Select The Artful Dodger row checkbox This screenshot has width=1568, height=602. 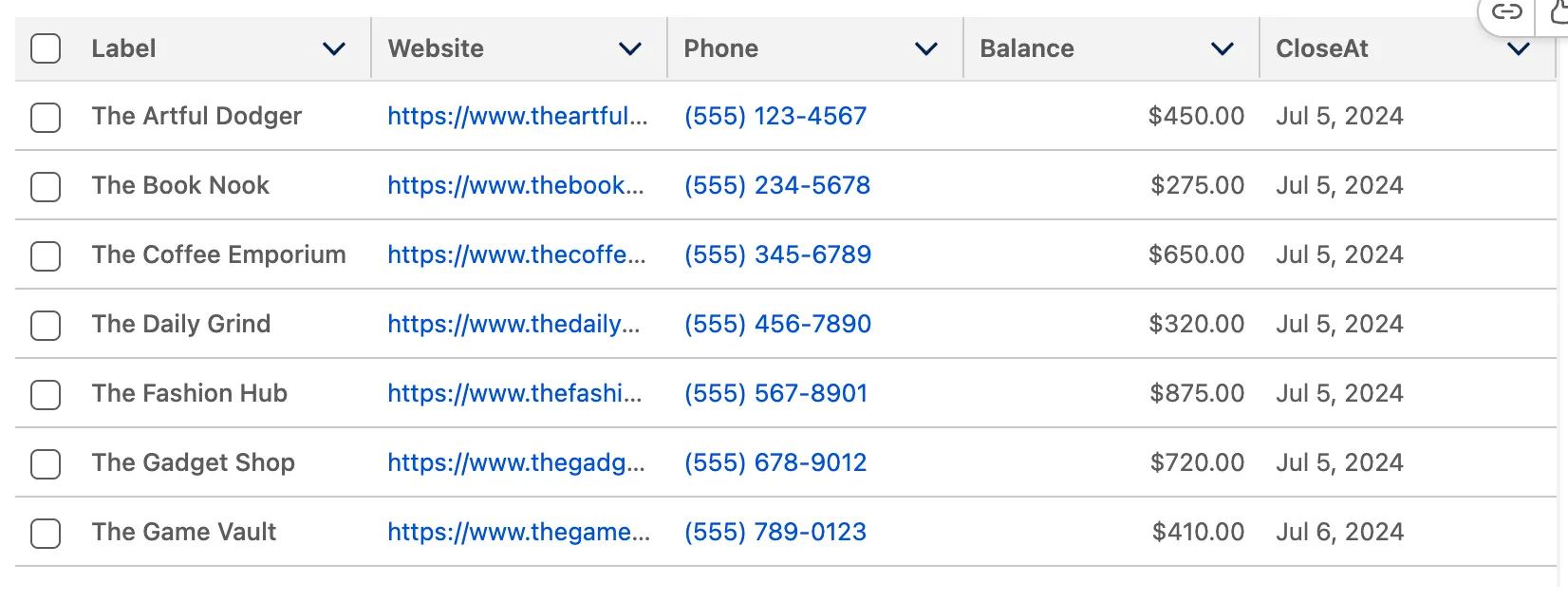46,117
